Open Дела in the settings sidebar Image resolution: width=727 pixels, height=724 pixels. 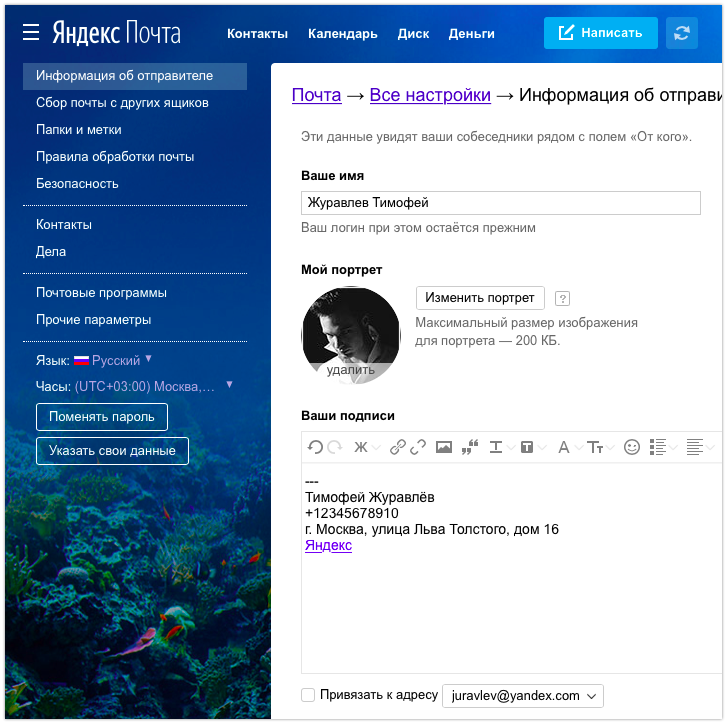coord(51,251)
